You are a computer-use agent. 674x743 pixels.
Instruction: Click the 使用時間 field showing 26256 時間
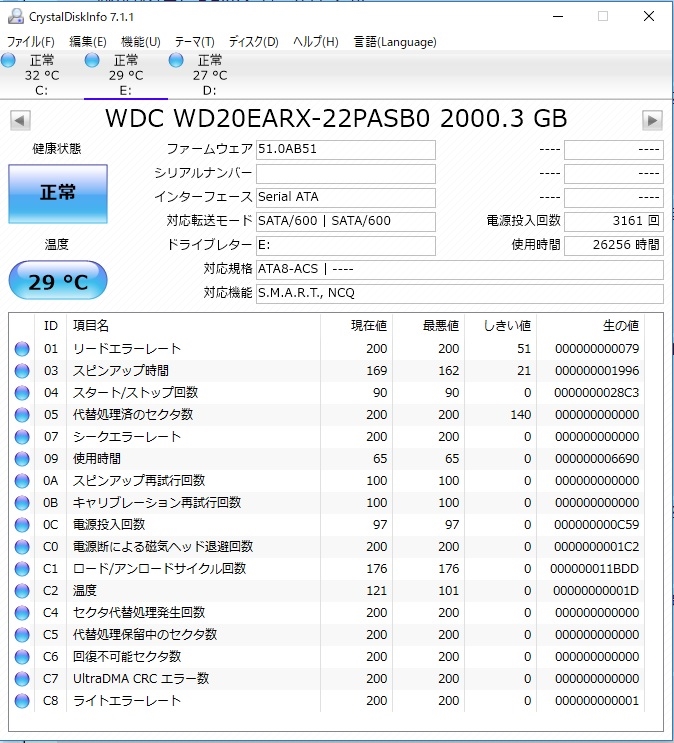pos(614,245)
